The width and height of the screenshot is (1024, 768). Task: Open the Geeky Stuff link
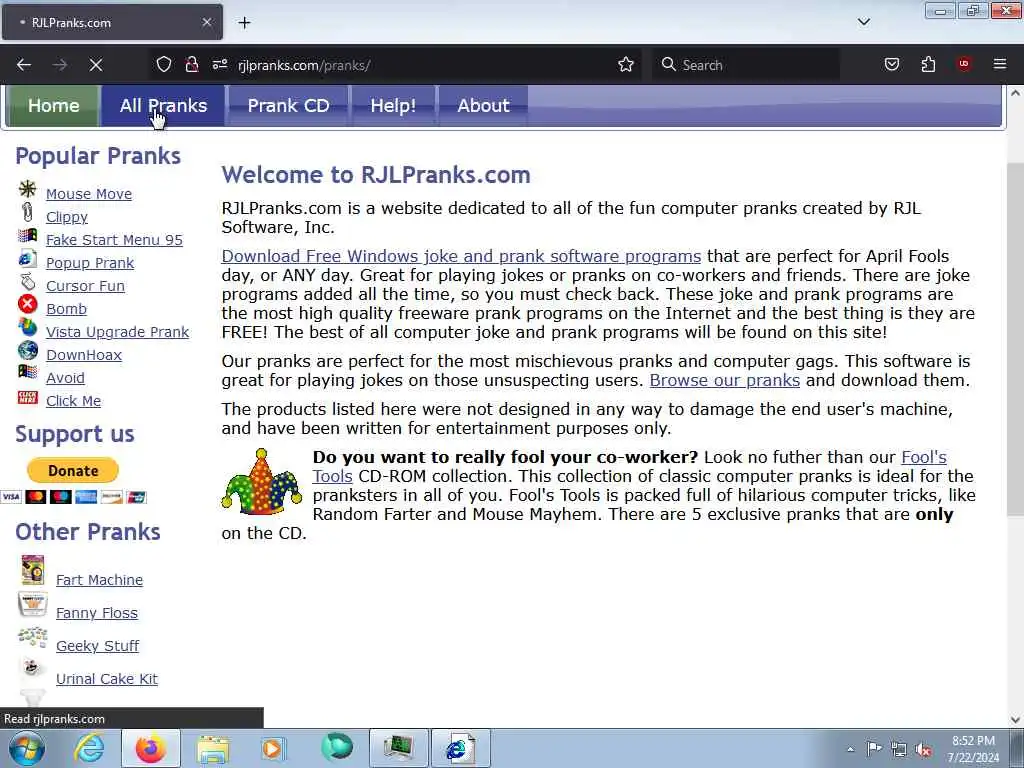97,645
